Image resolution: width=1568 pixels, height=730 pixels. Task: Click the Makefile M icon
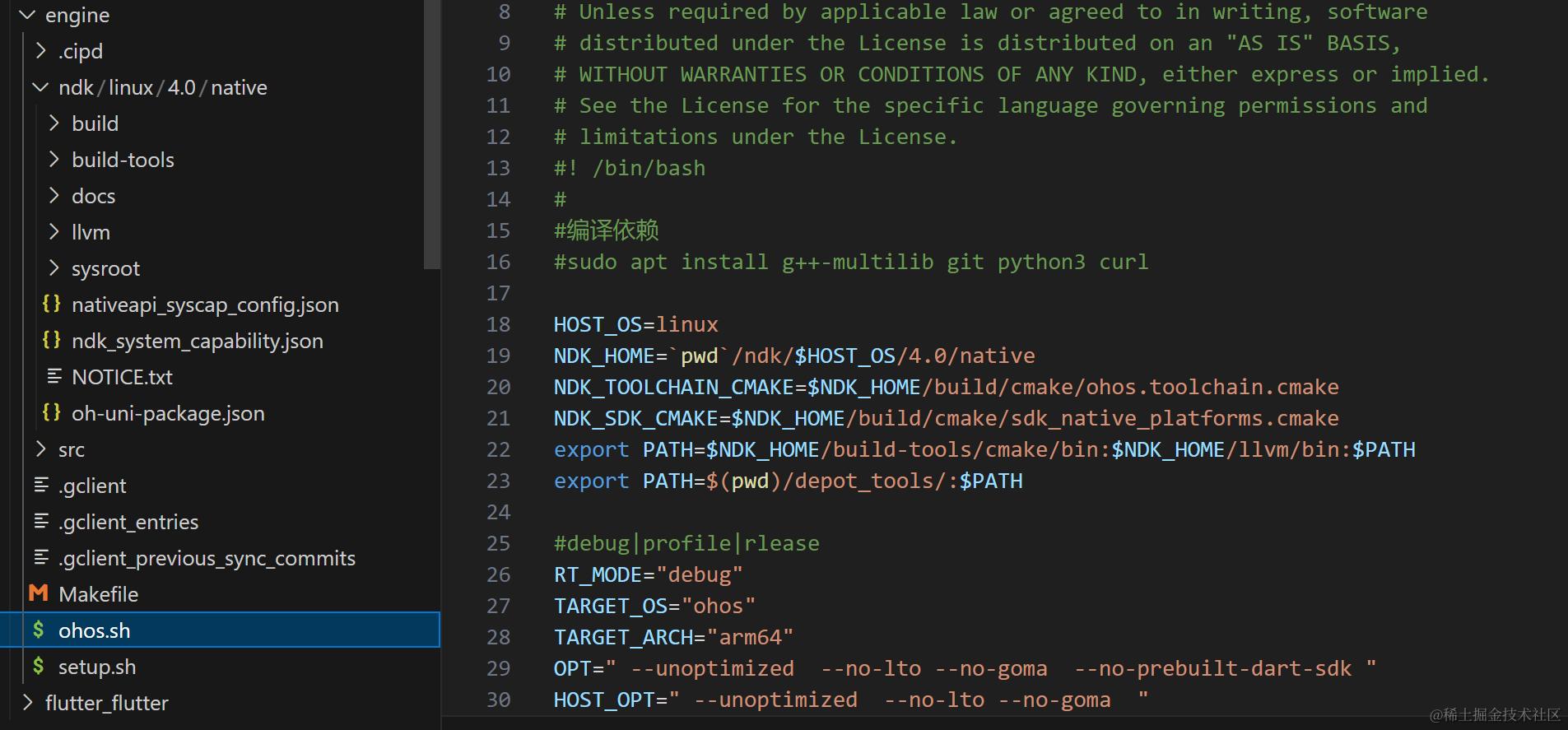tap(38, 593)
